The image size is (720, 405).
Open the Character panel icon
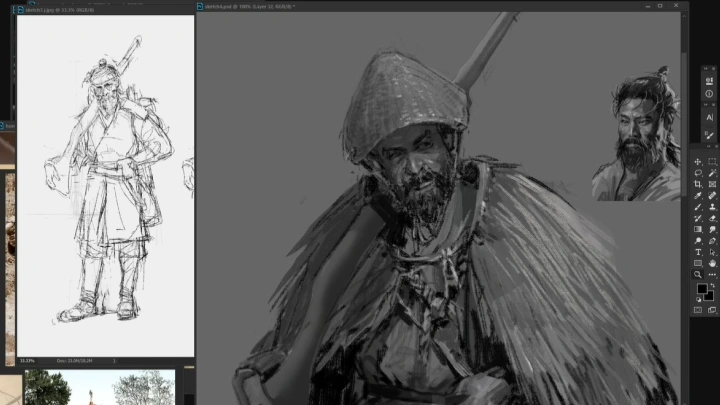point(709,118)
